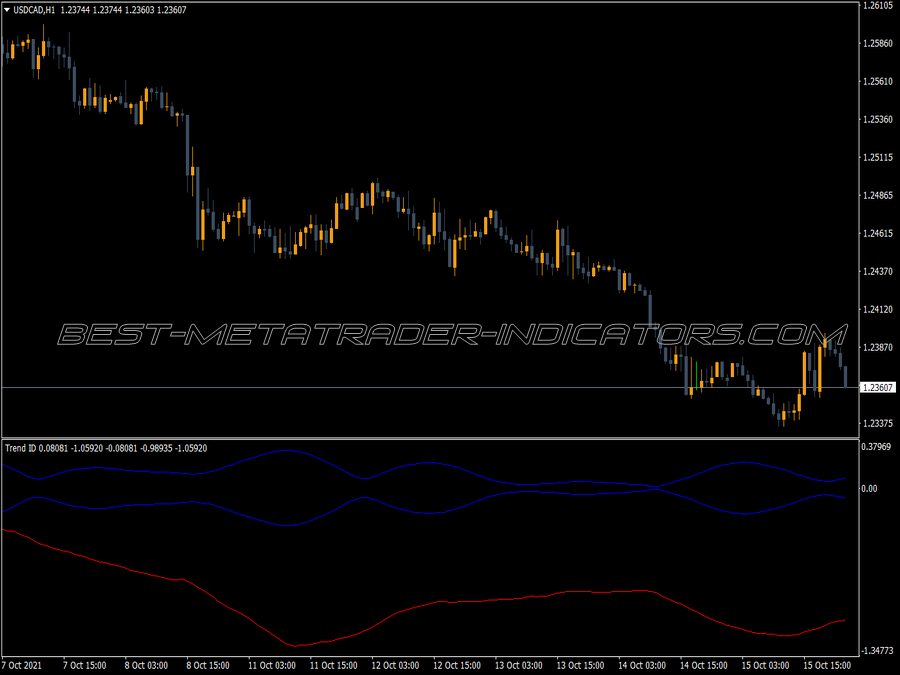The width and height of the screenshot is (900, 675).
Task: Click time axis label 8 Oct 03:00
Action: pyautogui.click(x=146, y=665)
